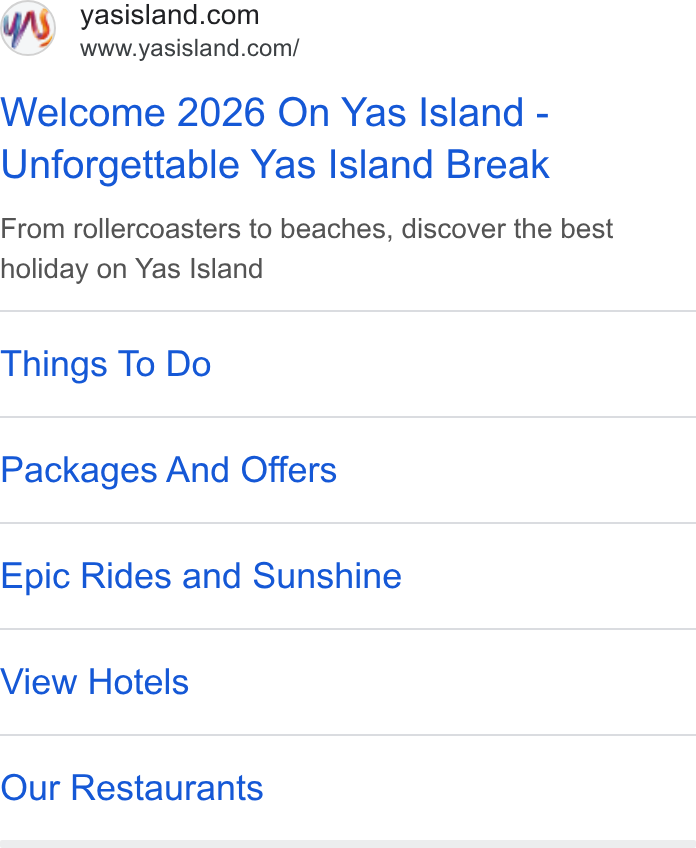Click the word Offers in Packages And Offers
The width and height of the screenshot is (696, 848).
[x=289, y=470]
